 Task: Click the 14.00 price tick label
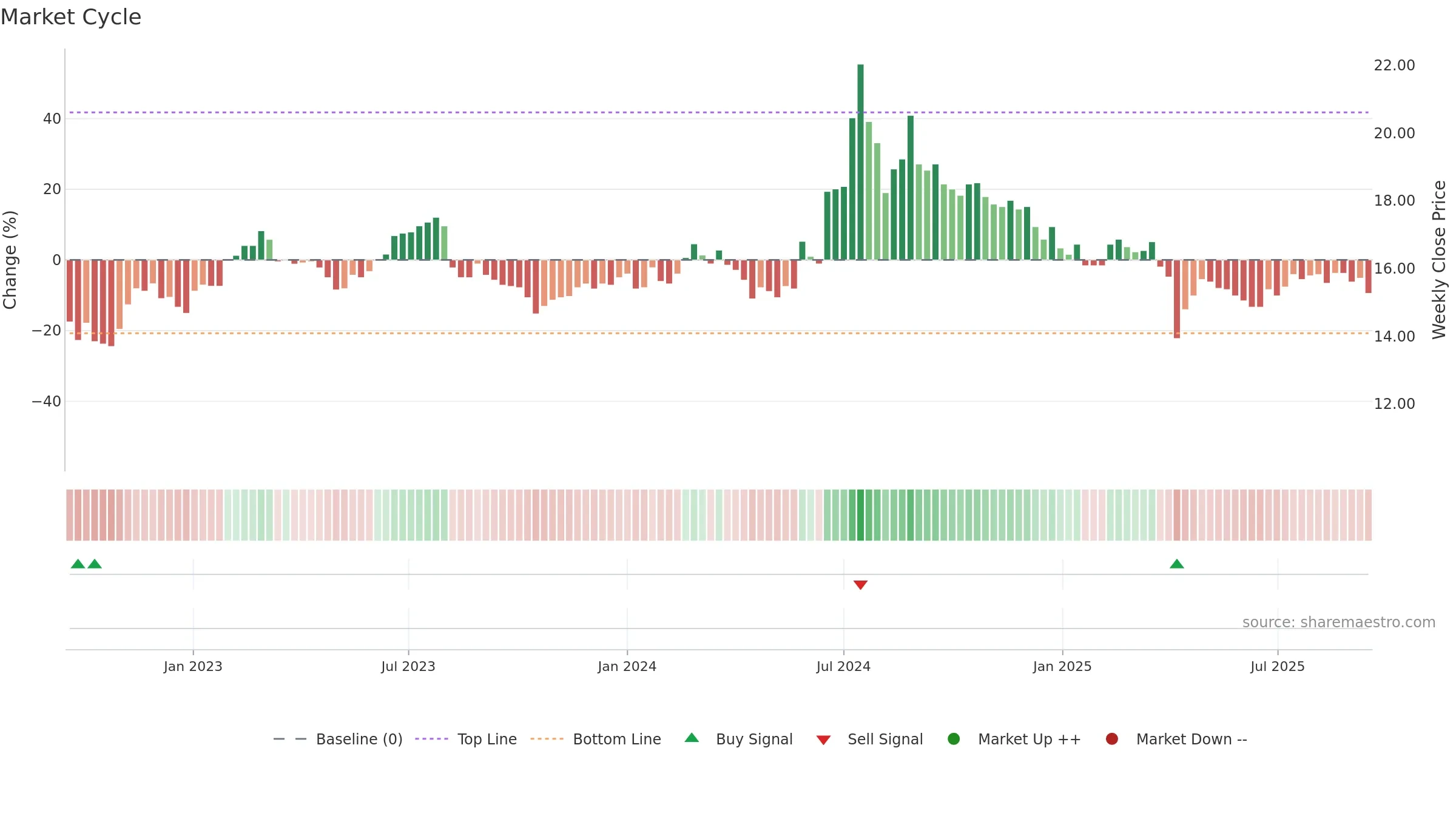click(1394, 337)
